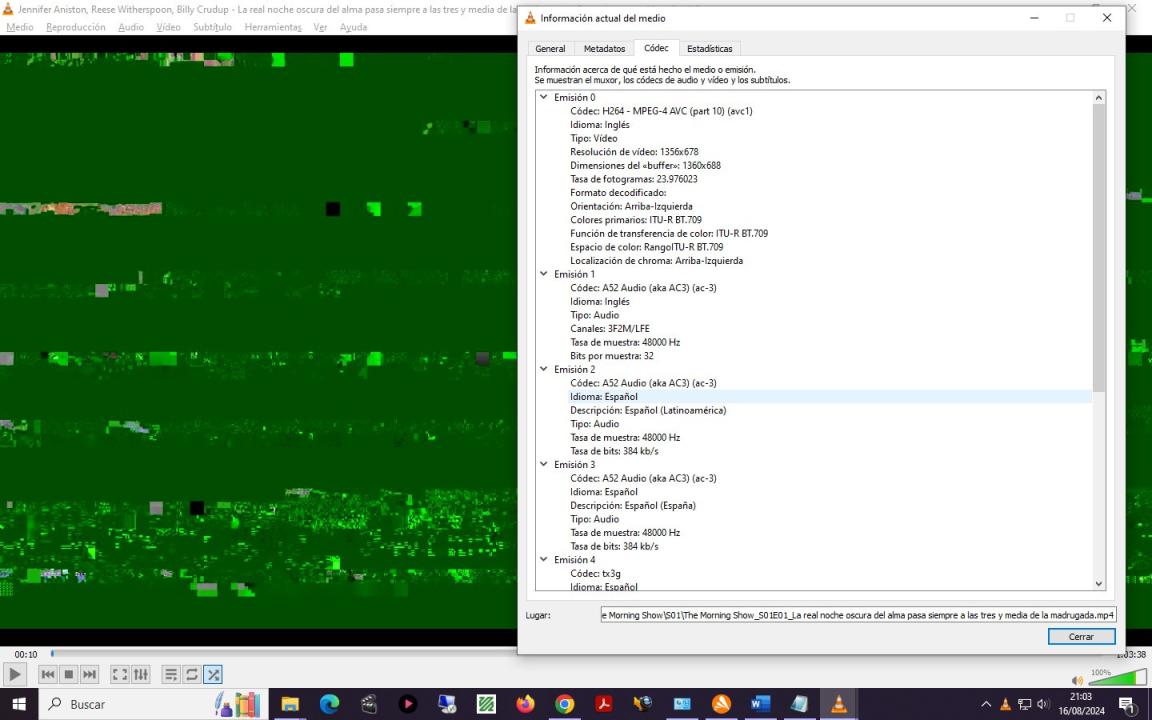Viewport: 1152px width, 720px height.
Task: Select the Códec tab
Action: click(656, 48)
